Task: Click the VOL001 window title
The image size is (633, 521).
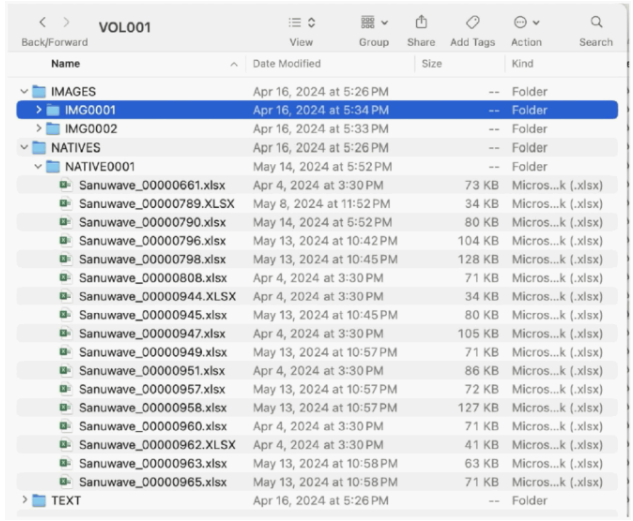Action: pyautogui.click(x=125, y=27)
